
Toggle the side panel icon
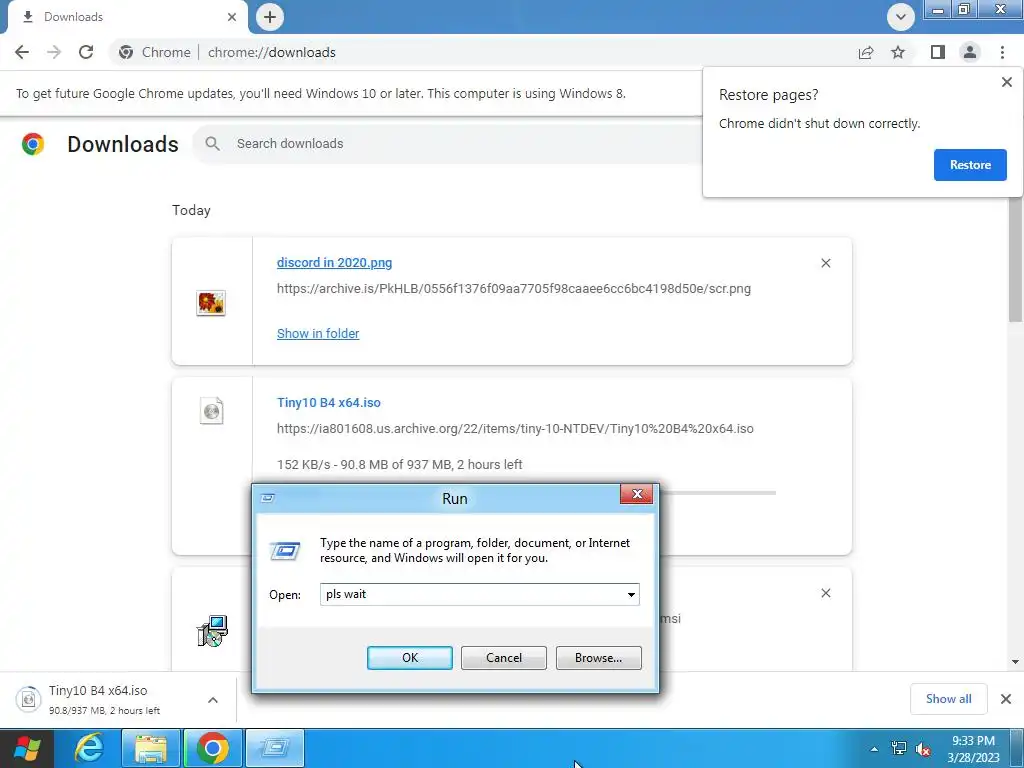[x=938, y=52]
